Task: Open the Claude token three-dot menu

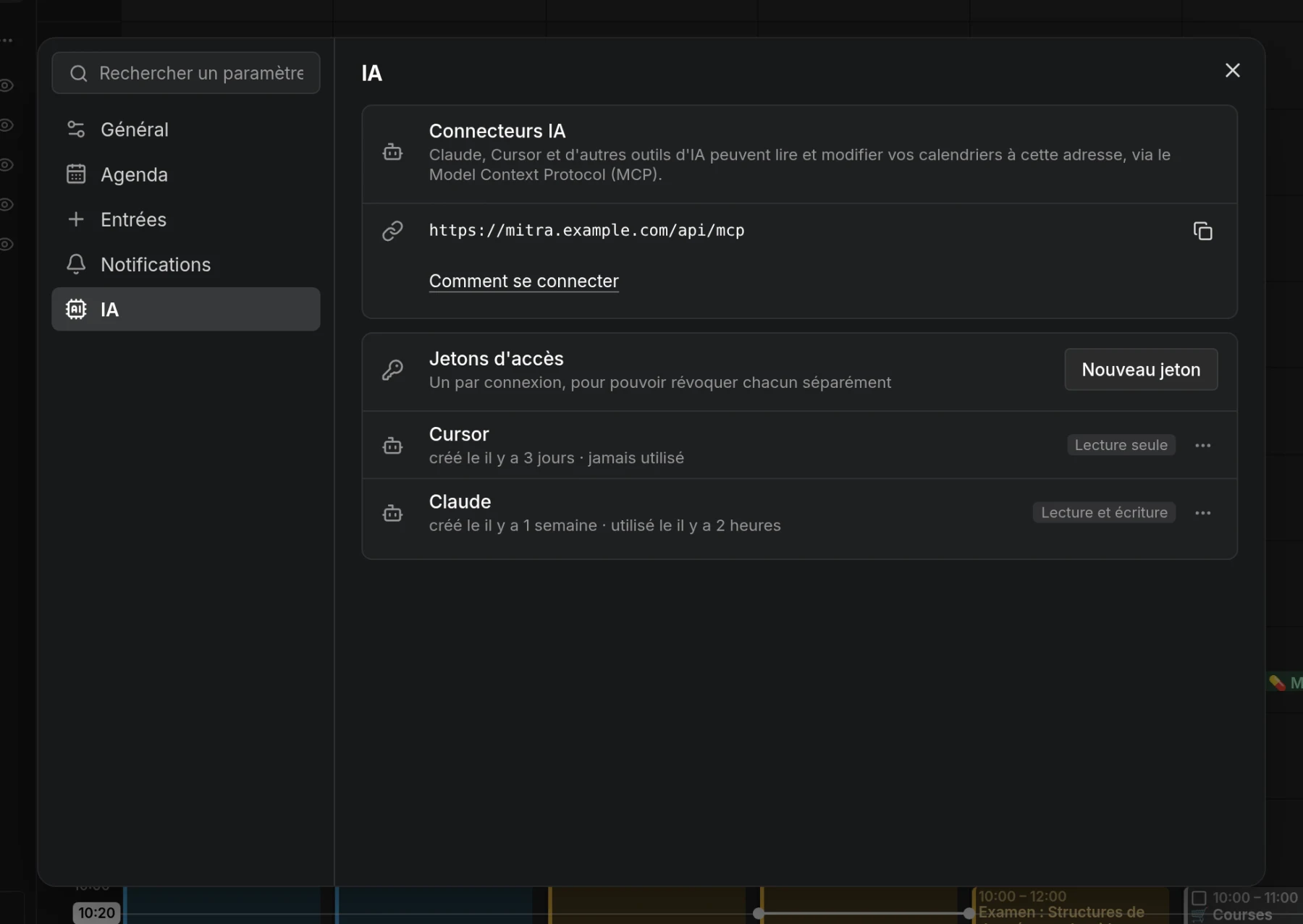Action: [x=1203, y=513]
